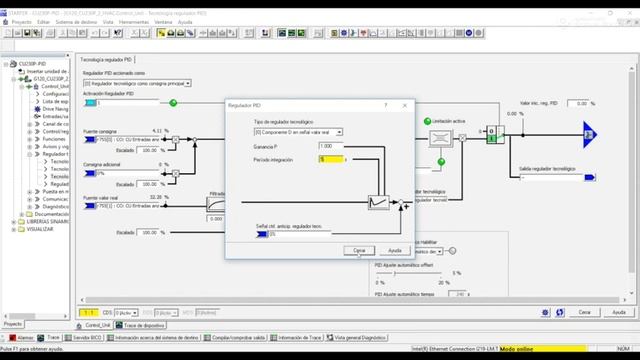
Task: Click the gray sphere icon at toolbar's end
Action: (479, 33)
